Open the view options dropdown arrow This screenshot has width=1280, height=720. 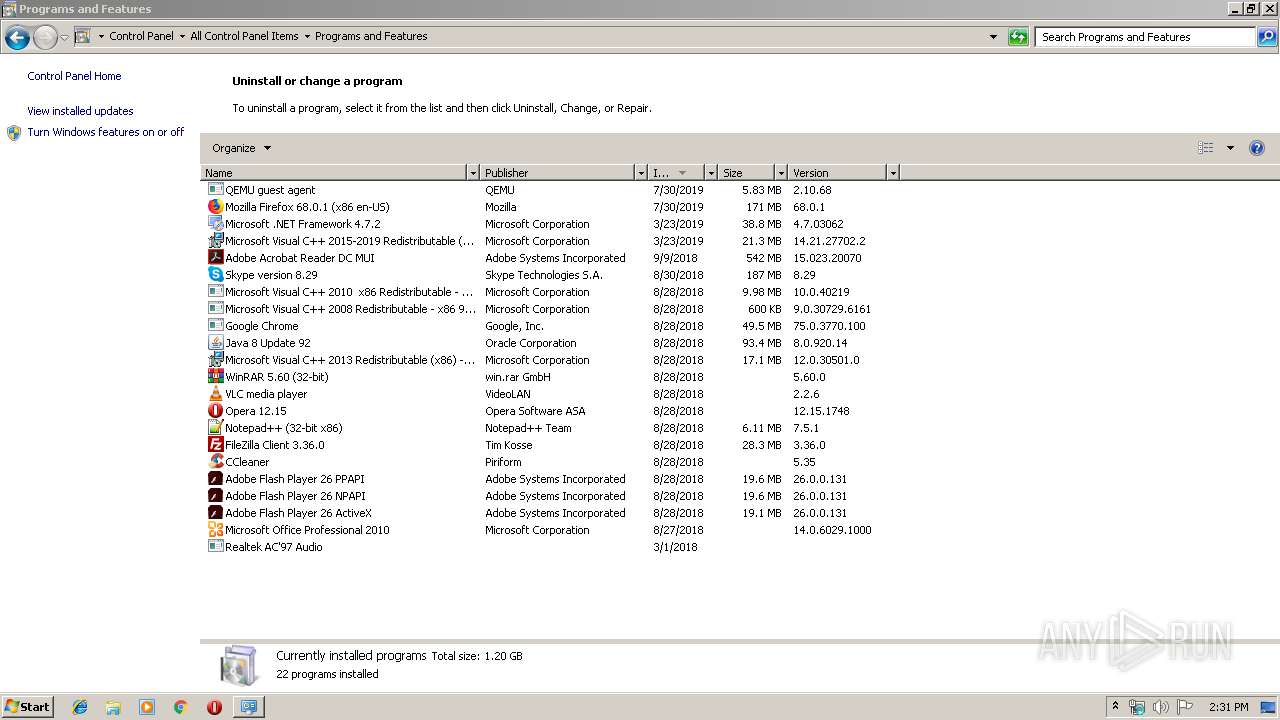tap(1230, 148)
